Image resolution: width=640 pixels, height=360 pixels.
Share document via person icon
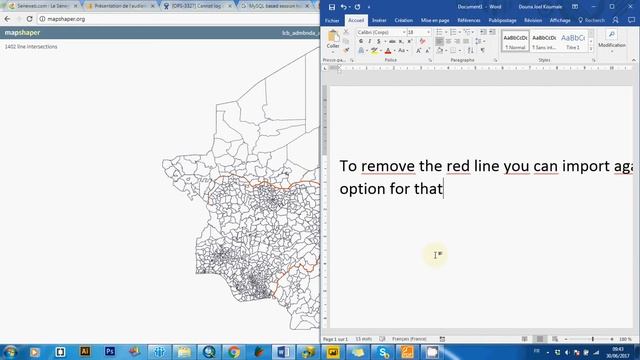coord(616,20)
